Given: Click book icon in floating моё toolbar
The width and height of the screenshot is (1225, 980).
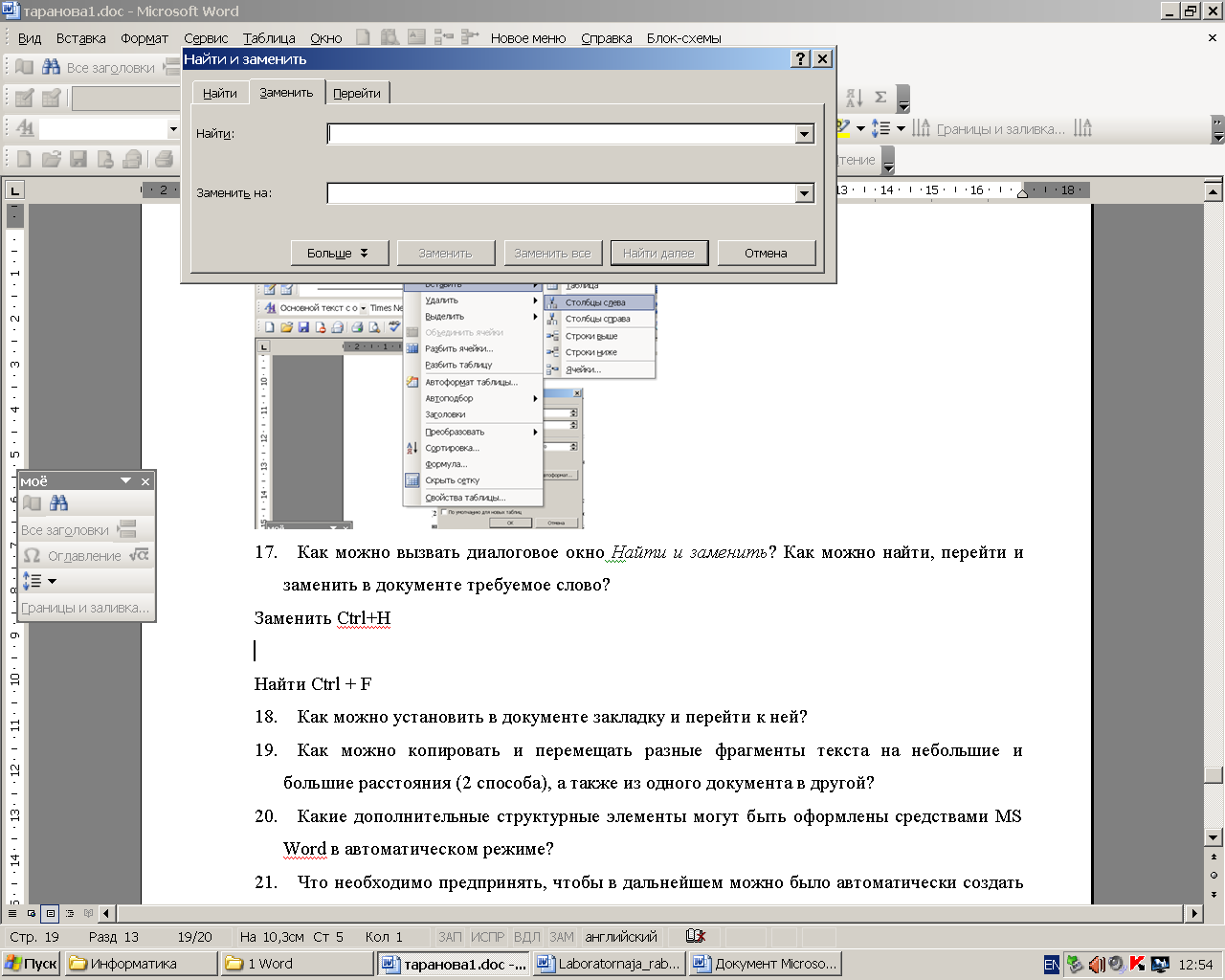Looking at the screenshot, I should click(x=33, y=503).
